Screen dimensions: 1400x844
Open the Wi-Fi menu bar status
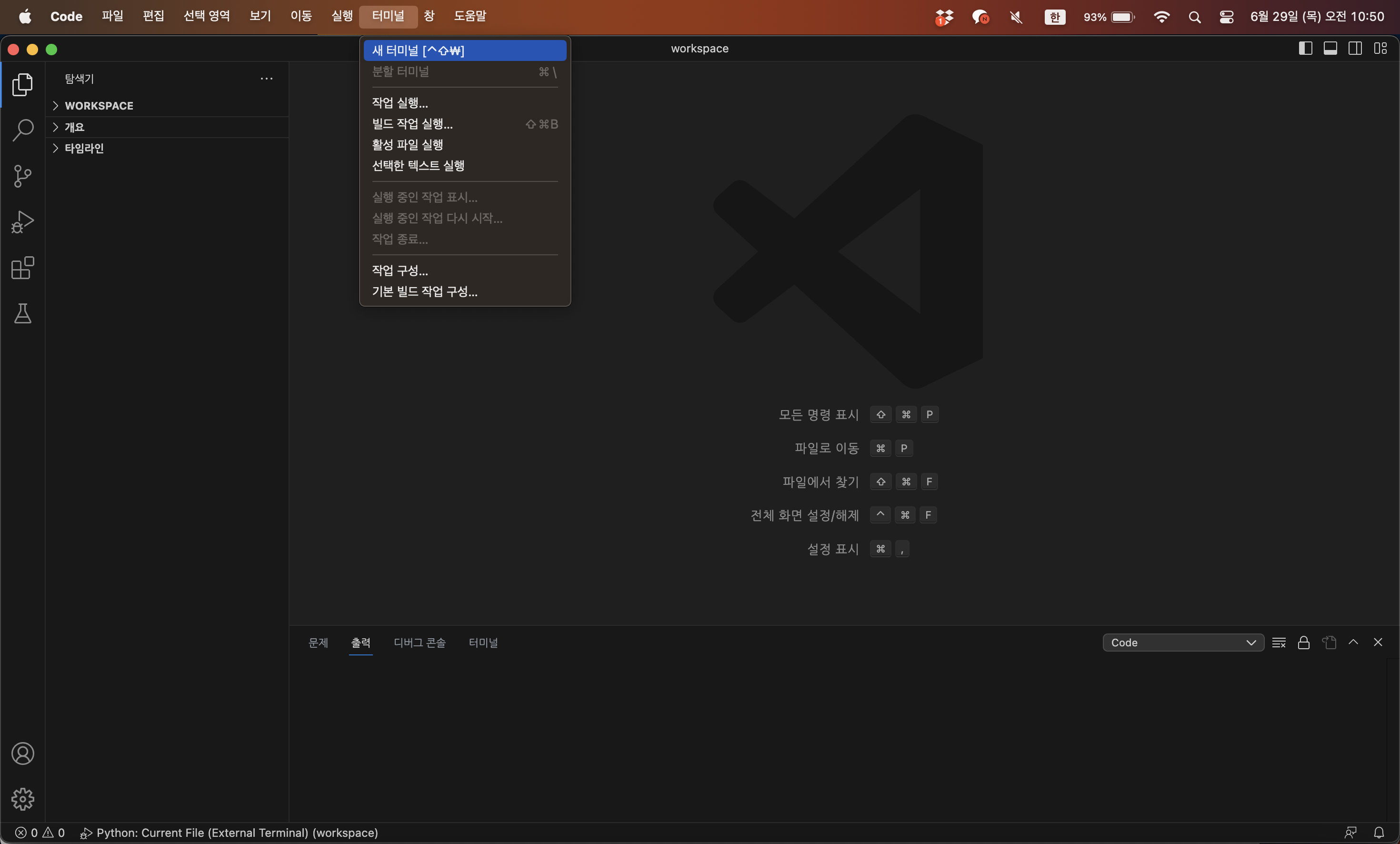click(1161, 17)
